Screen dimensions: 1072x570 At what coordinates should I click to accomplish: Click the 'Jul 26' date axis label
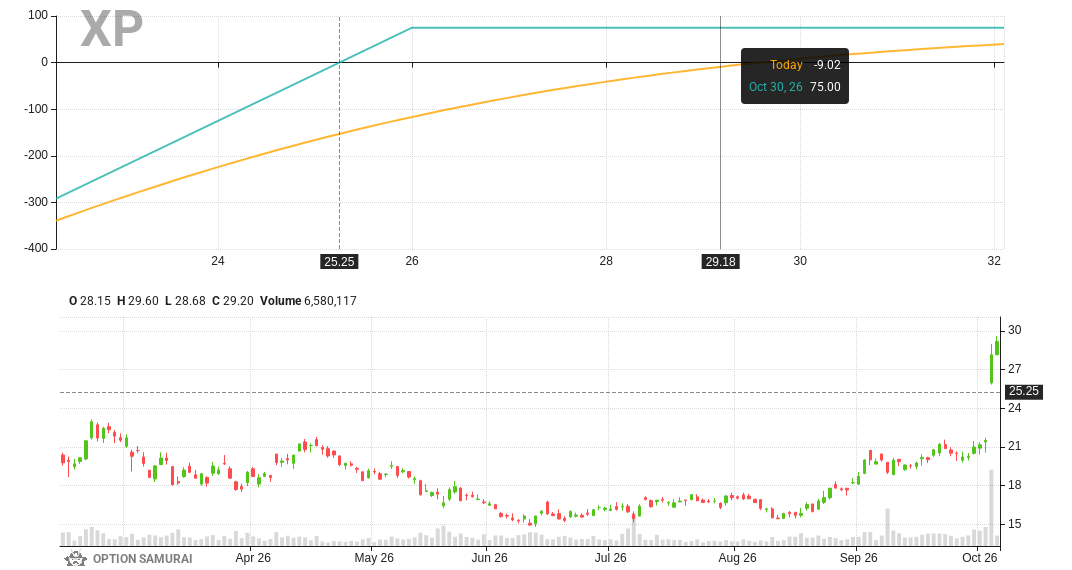pos(611,558)
